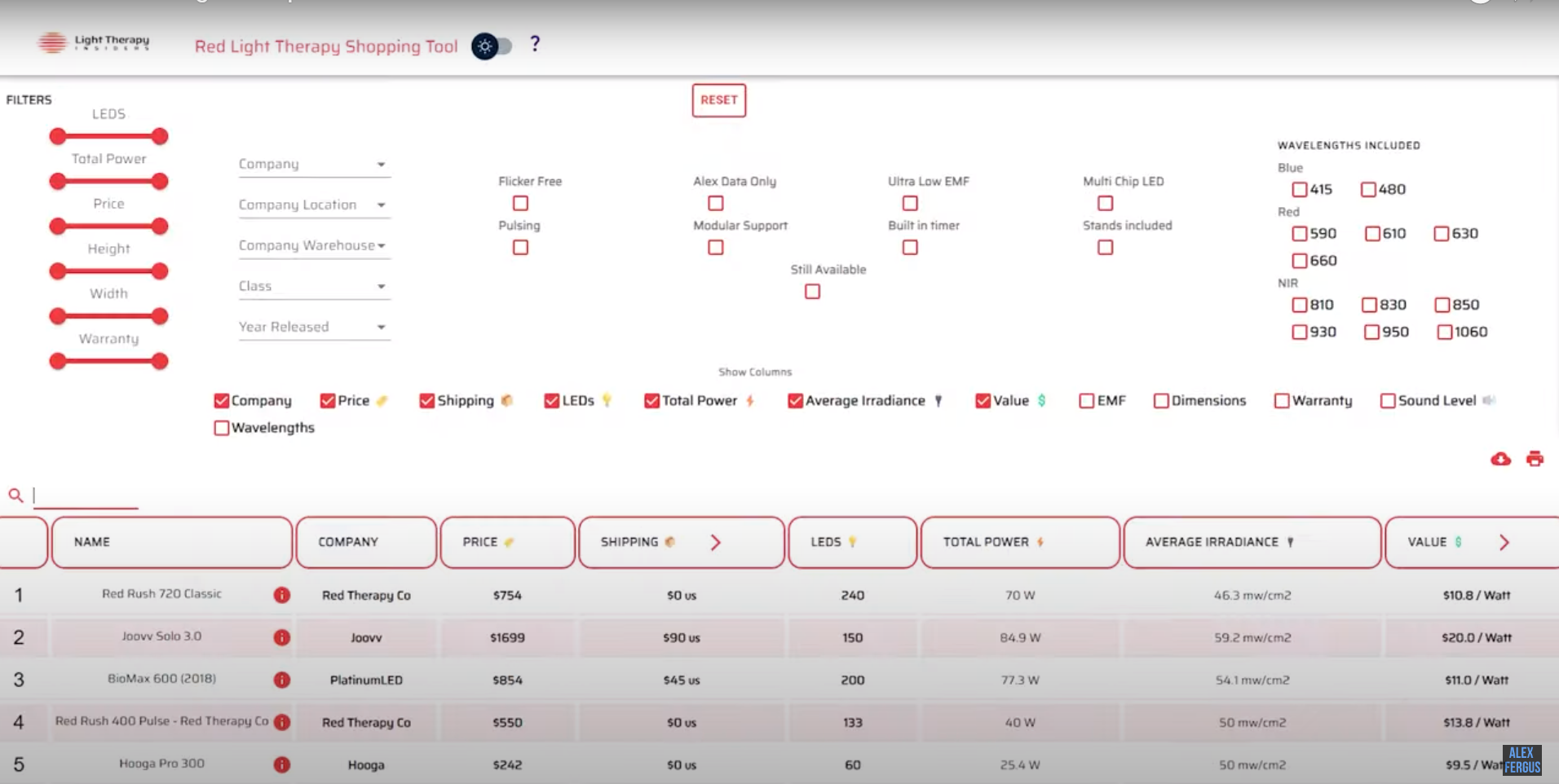Enable Modular Support filter

[x=715, y=247]
